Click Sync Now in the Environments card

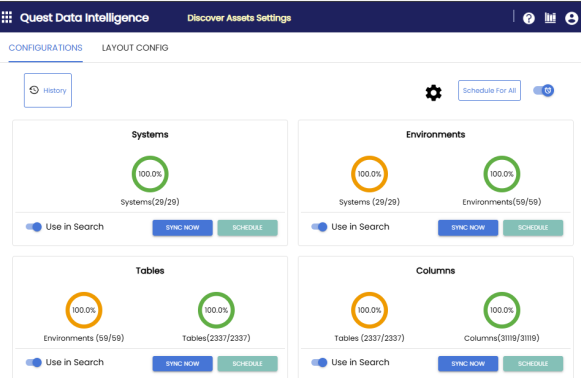tap(468, 228)
